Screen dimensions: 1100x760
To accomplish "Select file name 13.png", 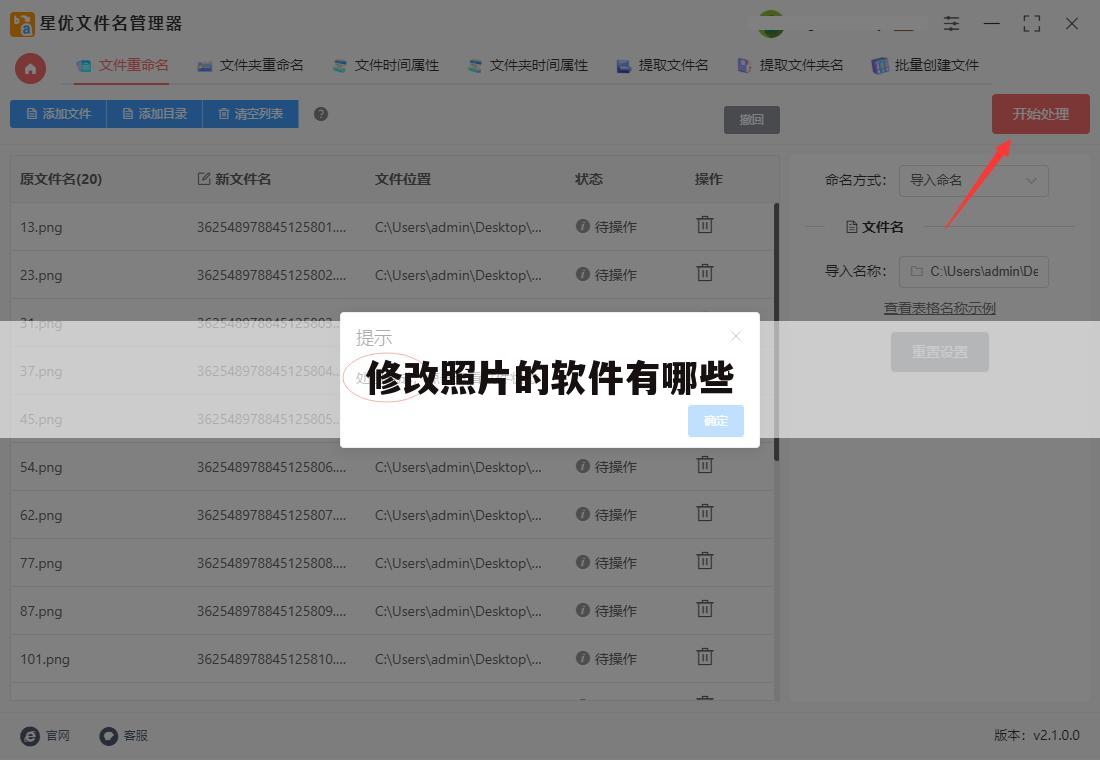I will pyautogui.click(x=41, y=227).
